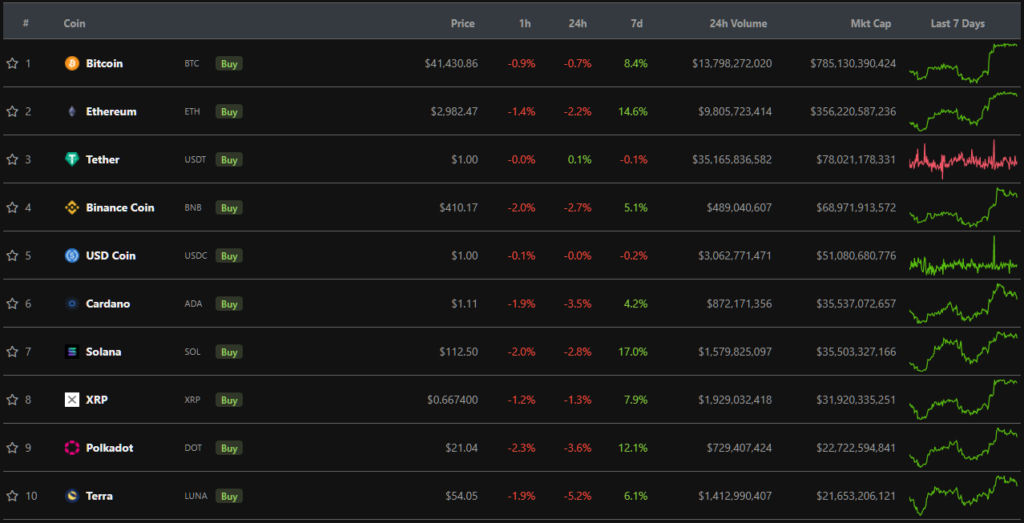Click the USD Coin blue logo icon
Viewport: 1024px width, 523px height.
point(71,255)
